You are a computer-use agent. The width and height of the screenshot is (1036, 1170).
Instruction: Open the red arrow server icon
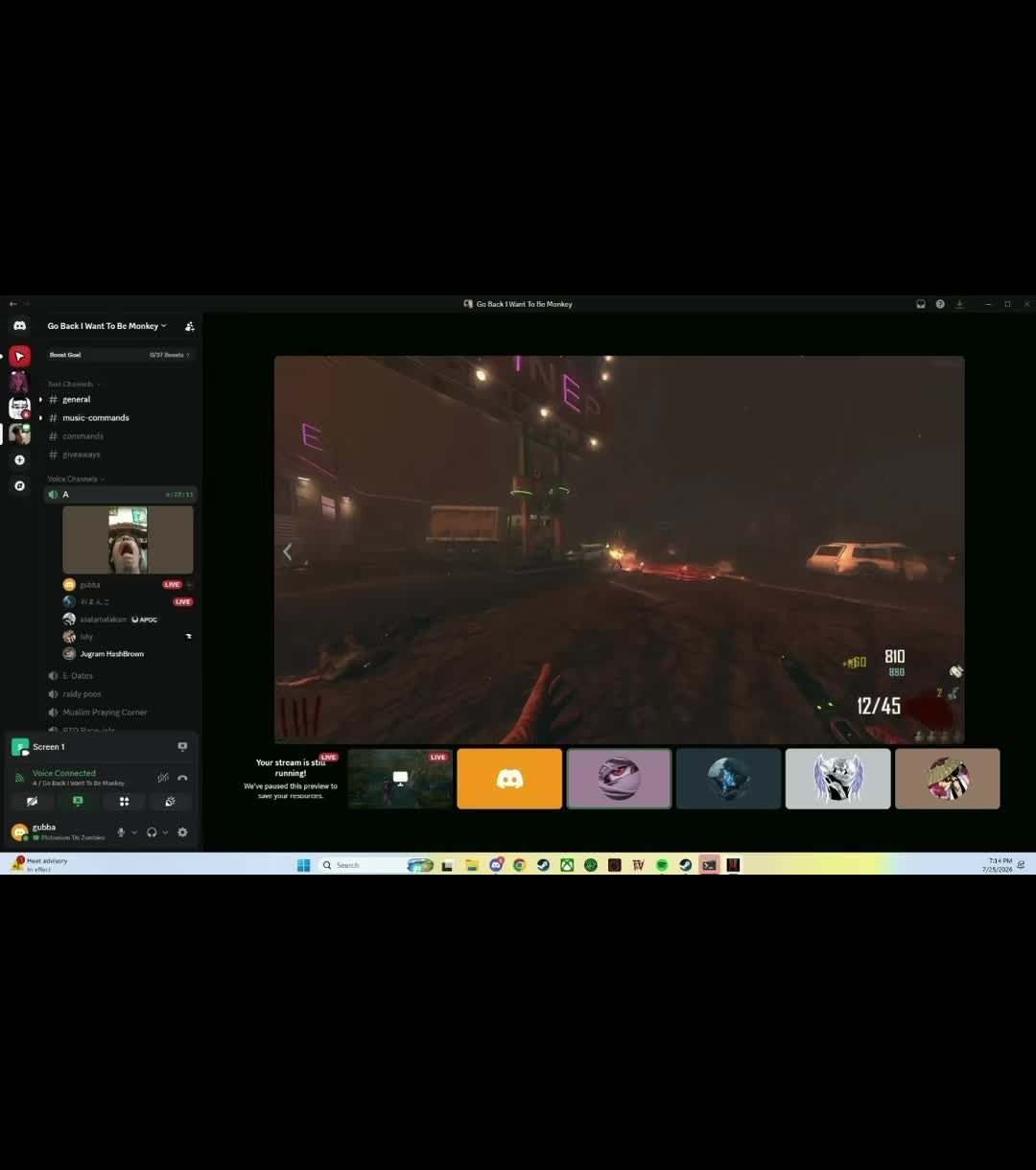(x=19, y=356)
